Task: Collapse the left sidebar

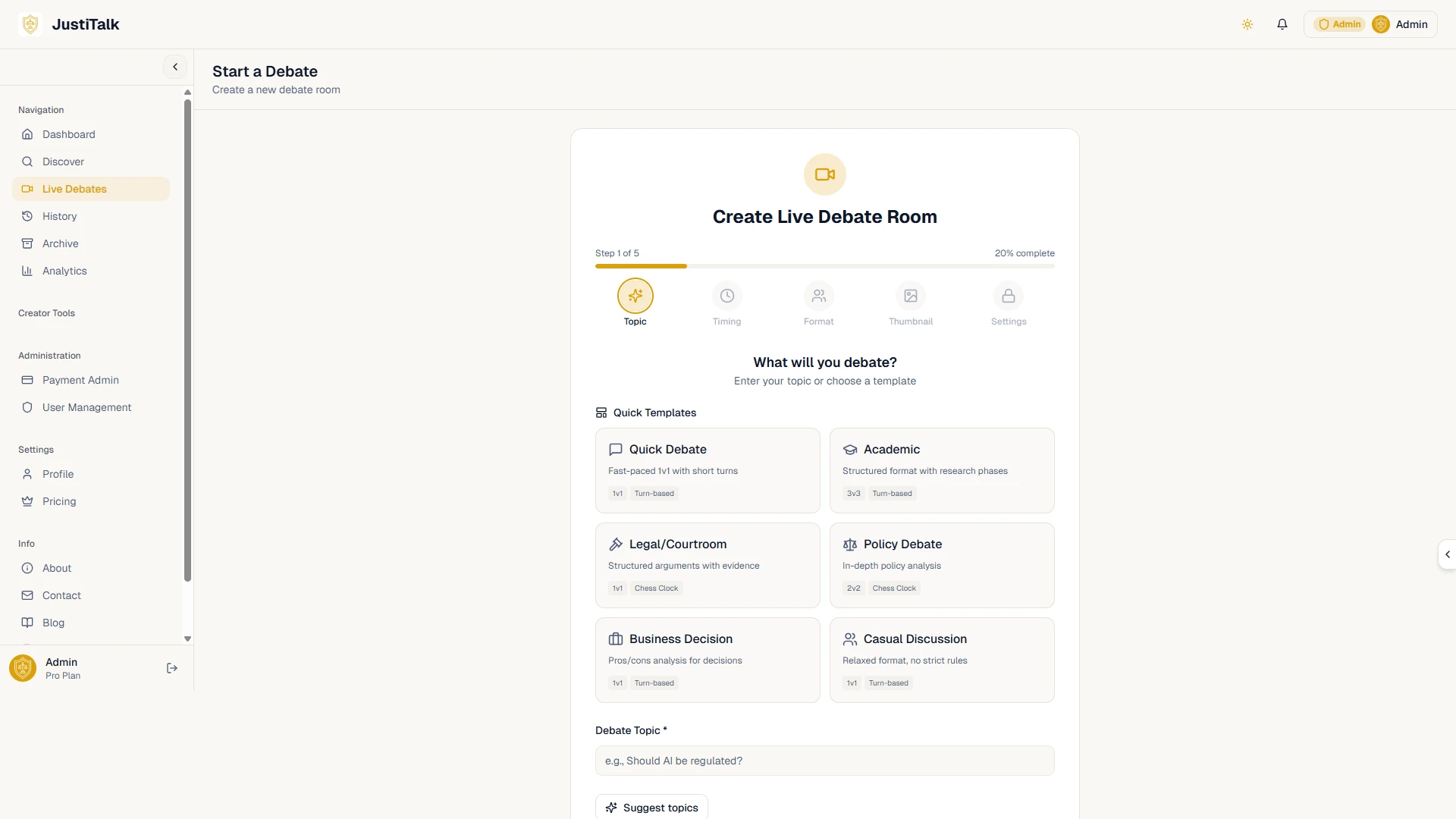Action: pyautogui.click(x=175, y=67)
